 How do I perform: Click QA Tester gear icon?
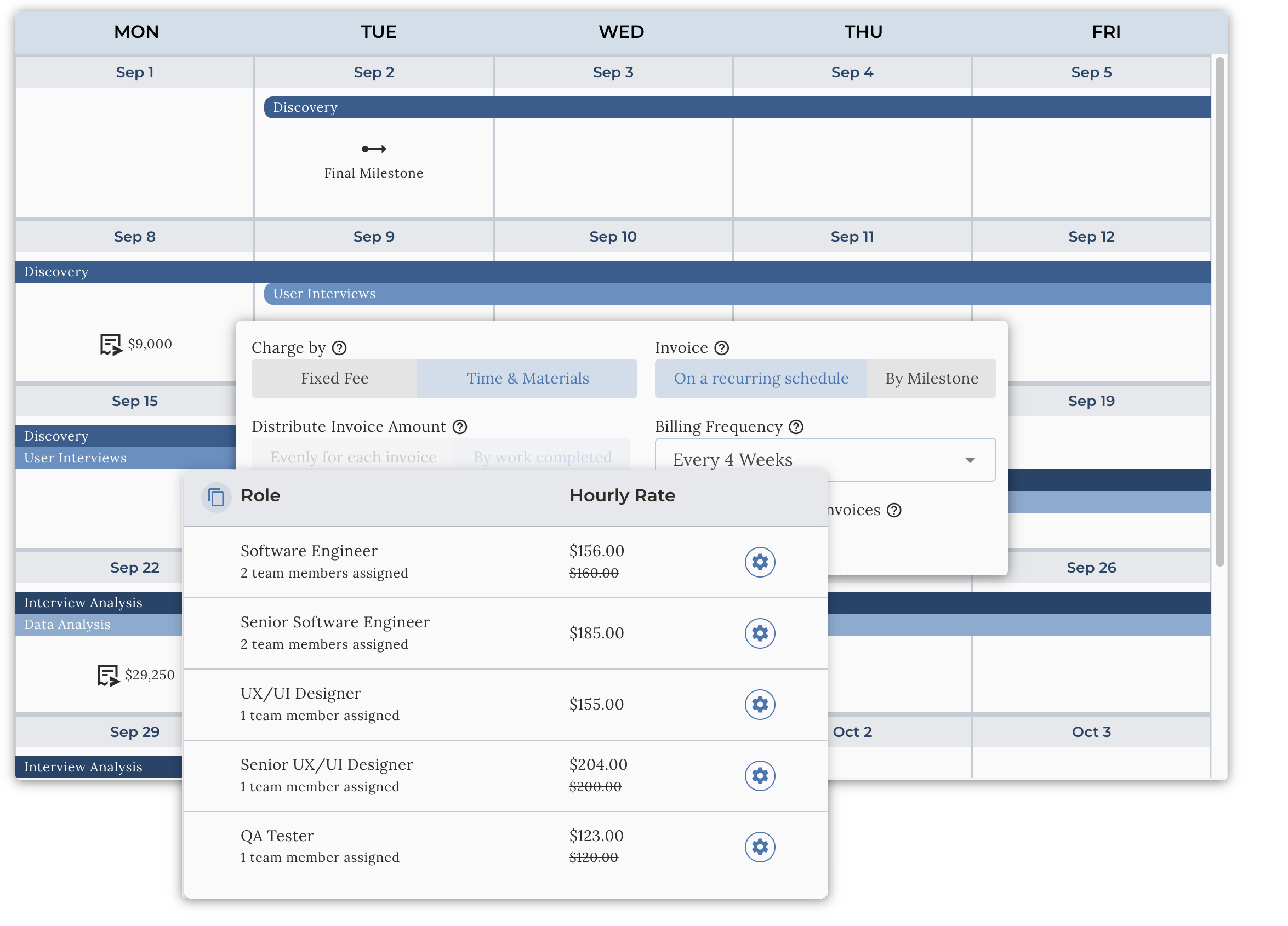click(759, 847)
